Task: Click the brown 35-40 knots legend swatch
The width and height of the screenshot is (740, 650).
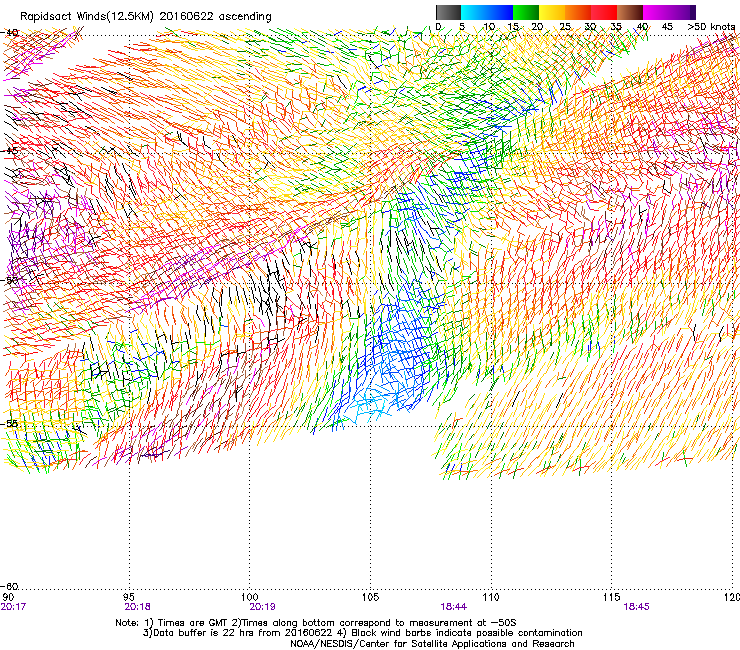Action: click(630, 12)
